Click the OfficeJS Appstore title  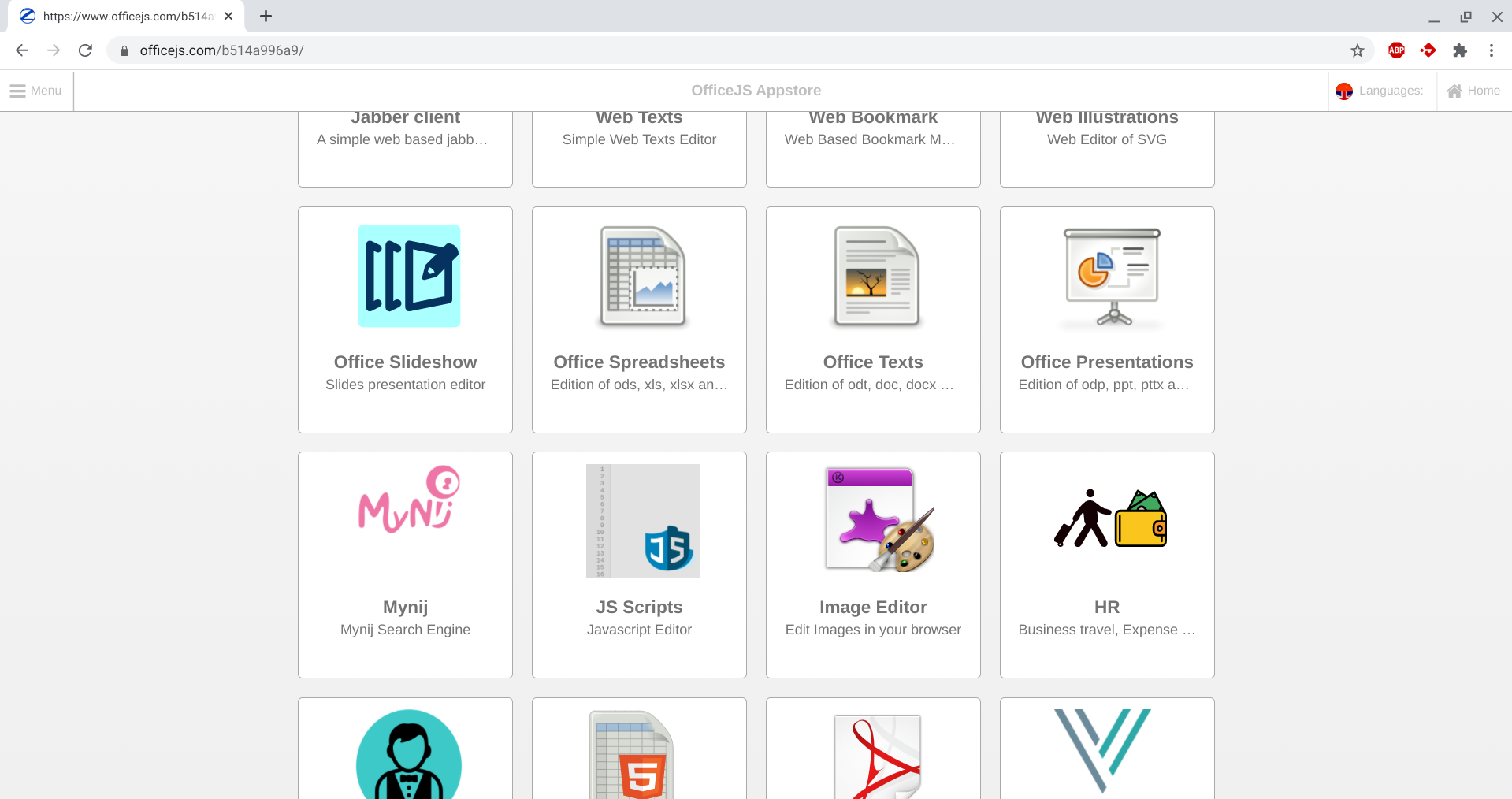(756, 91)
